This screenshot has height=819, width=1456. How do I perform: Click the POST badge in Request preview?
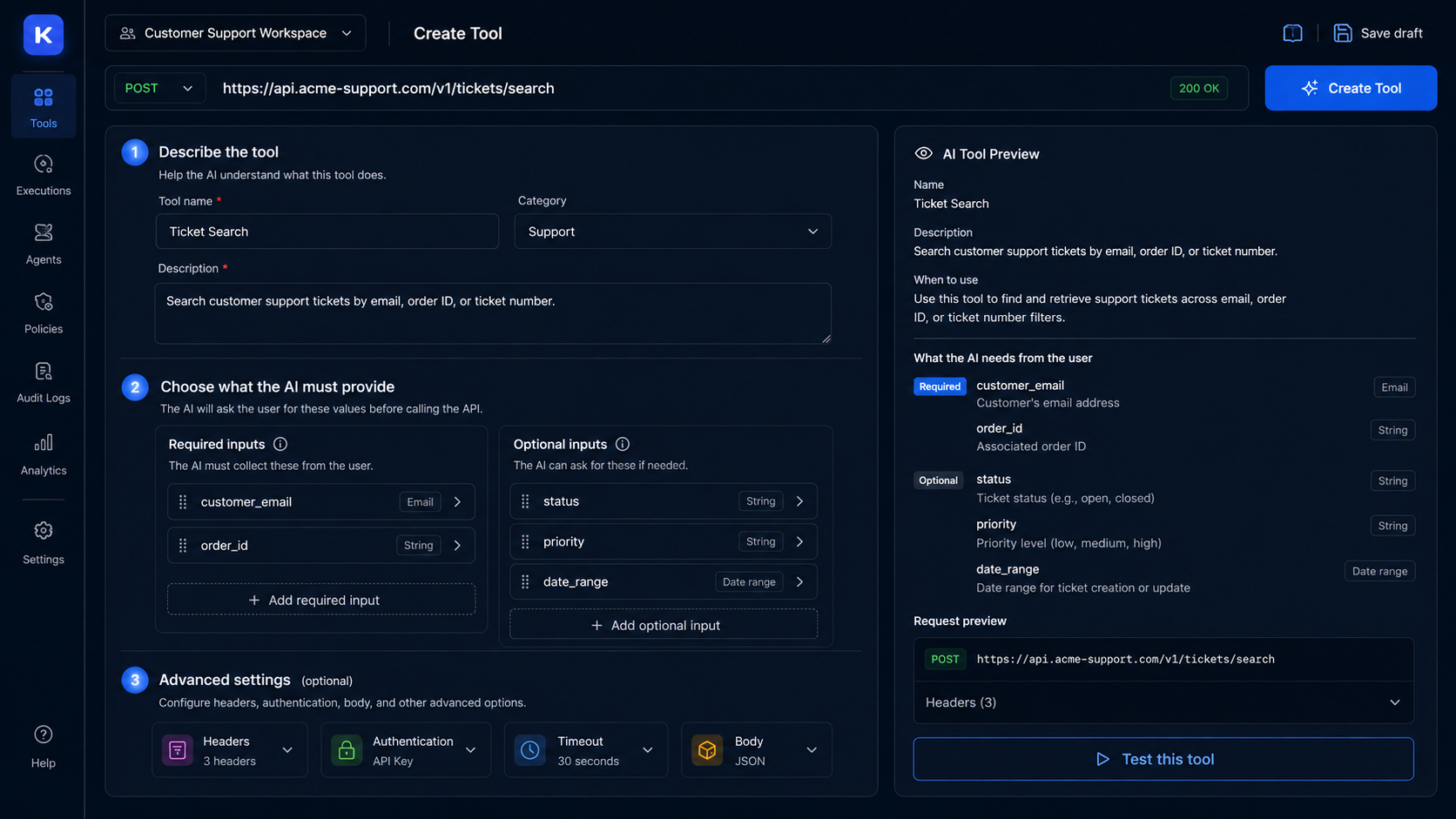(945, 659)
